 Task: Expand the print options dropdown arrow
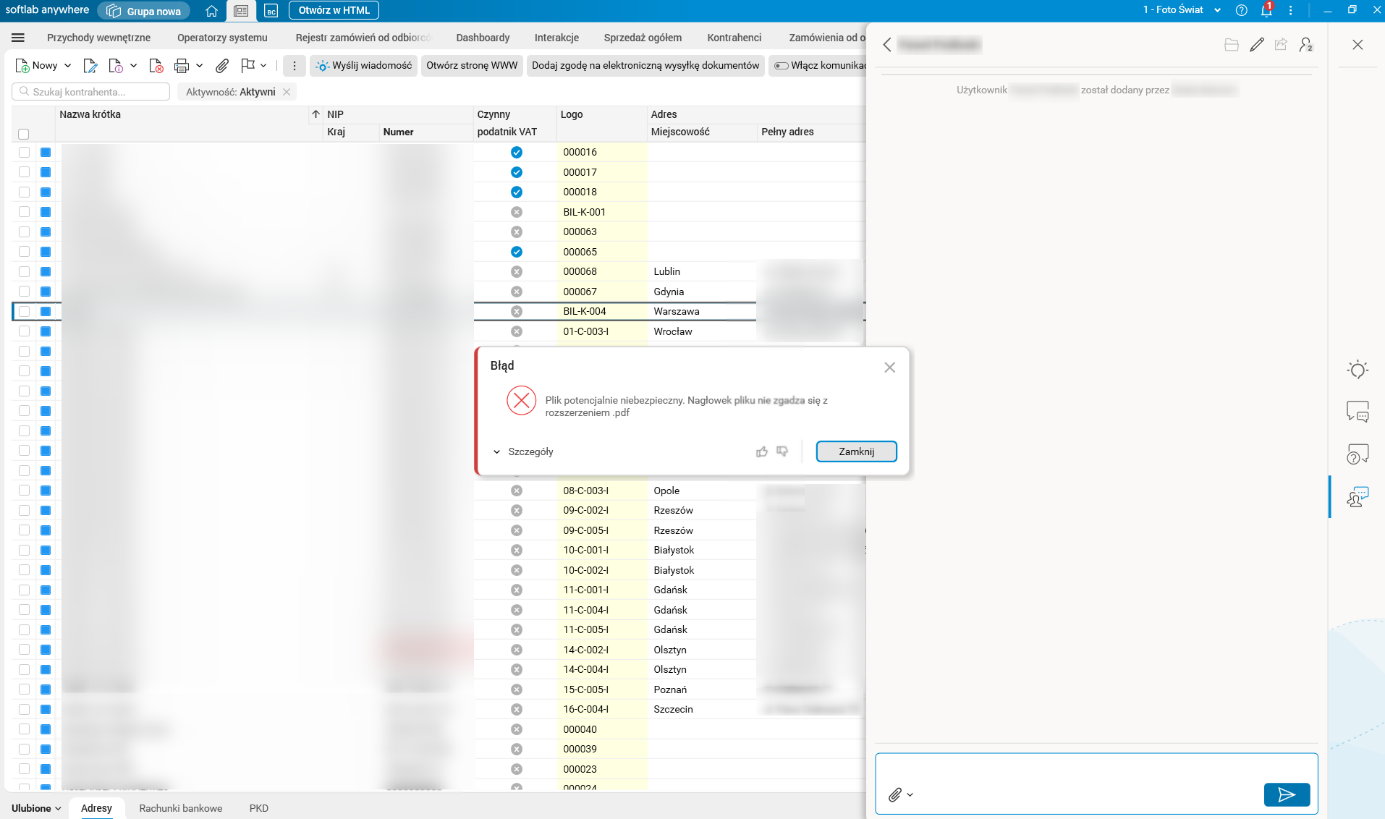tap(200, 66)
